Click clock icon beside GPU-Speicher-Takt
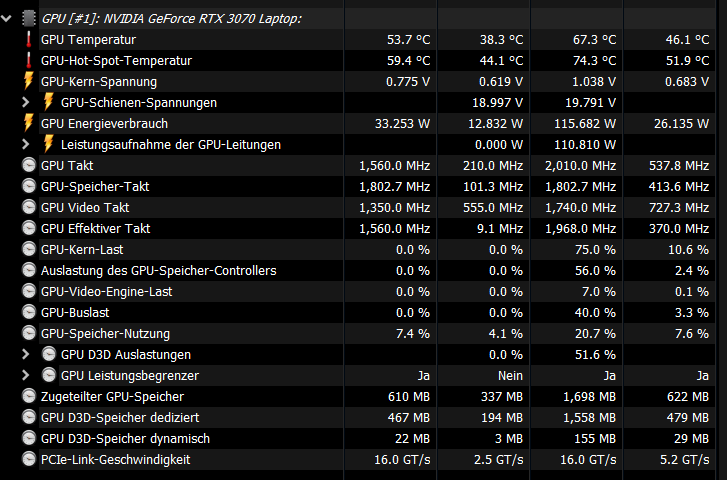The width and height of the screenshot is (727, 480). tap(29, 186)
